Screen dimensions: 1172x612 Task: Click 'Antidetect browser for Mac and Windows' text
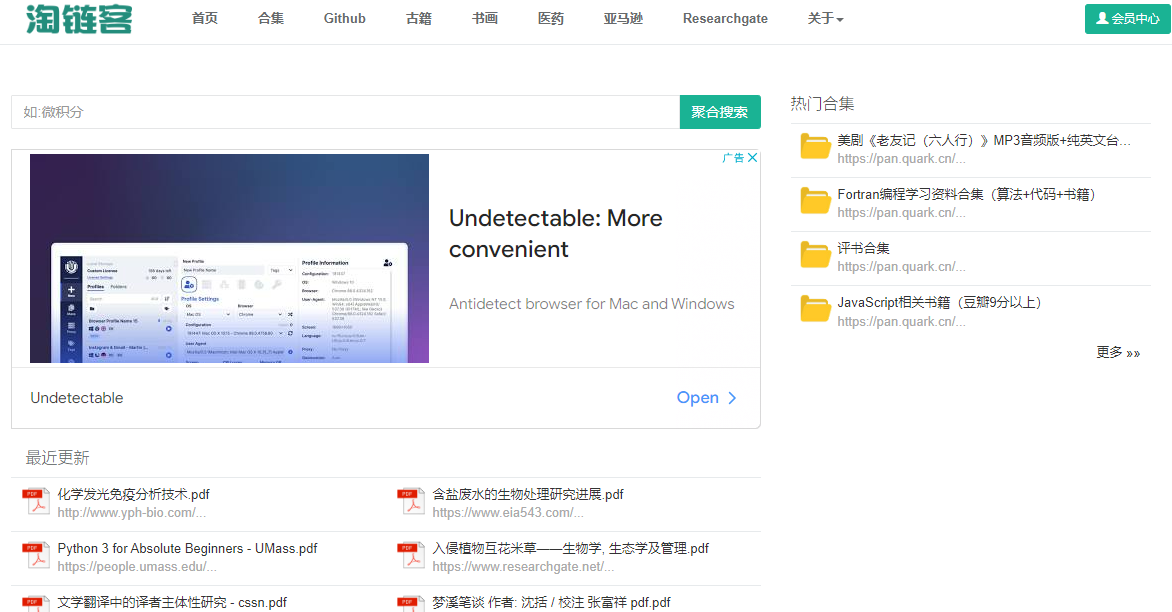[x=591, y=304]
